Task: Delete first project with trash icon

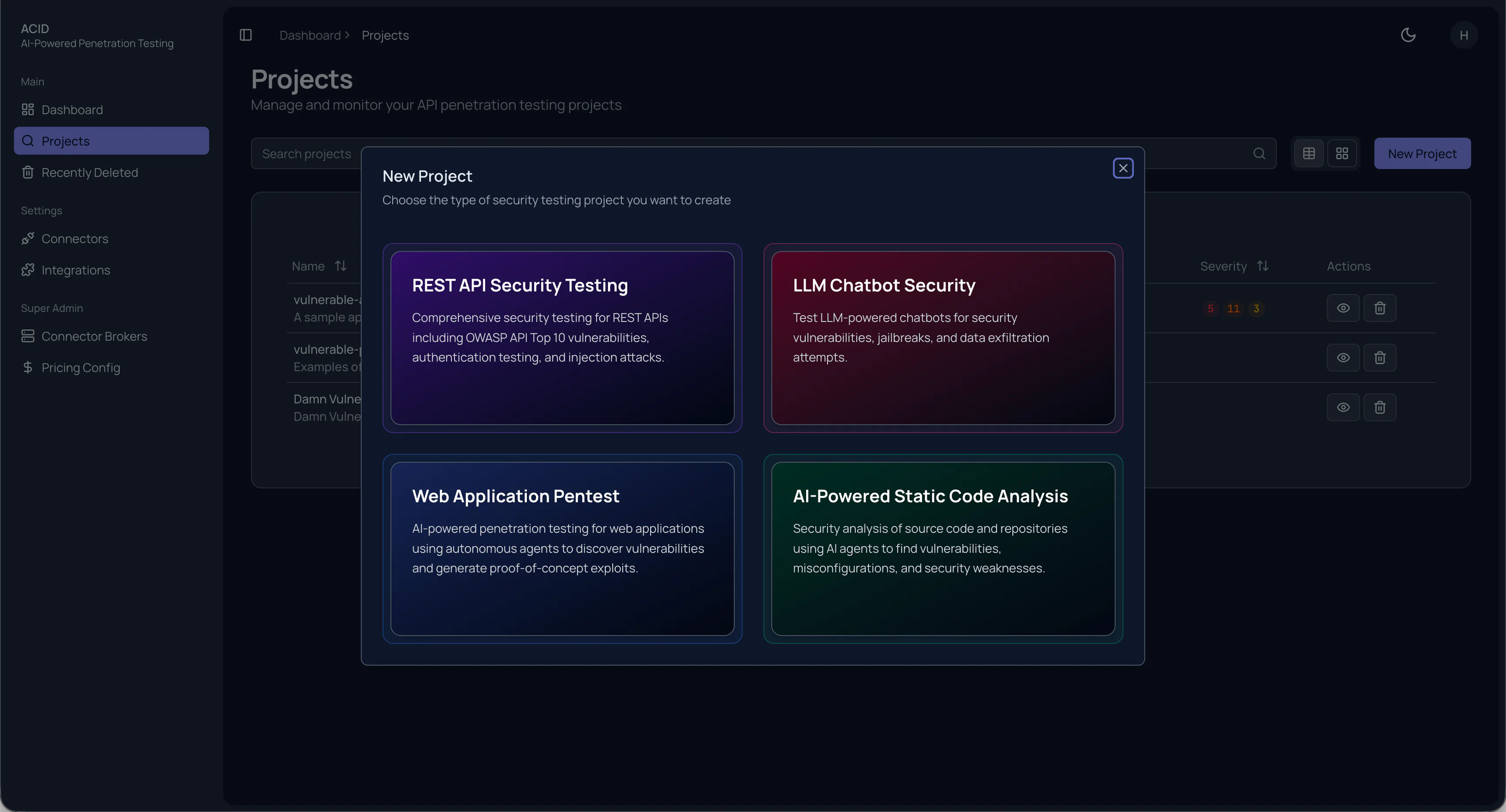Action: 1380,308
